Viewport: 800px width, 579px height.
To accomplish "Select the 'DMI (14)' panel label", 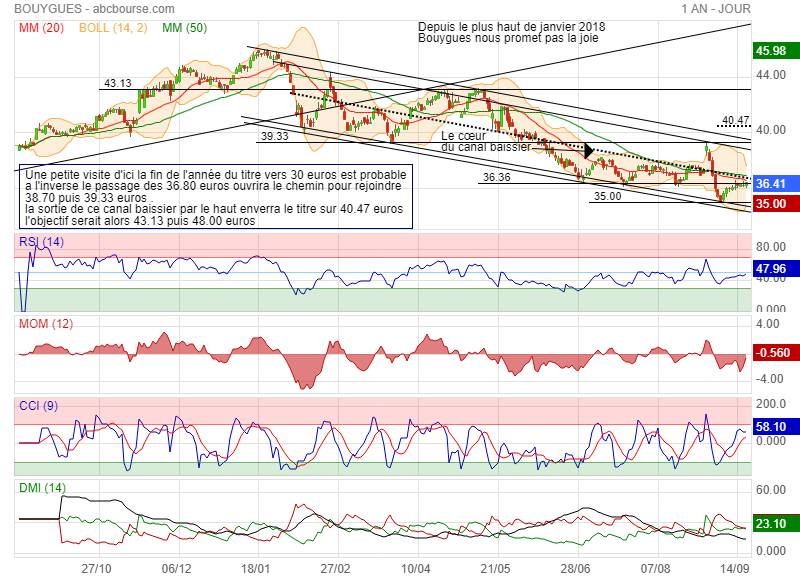I will [42, 488].
